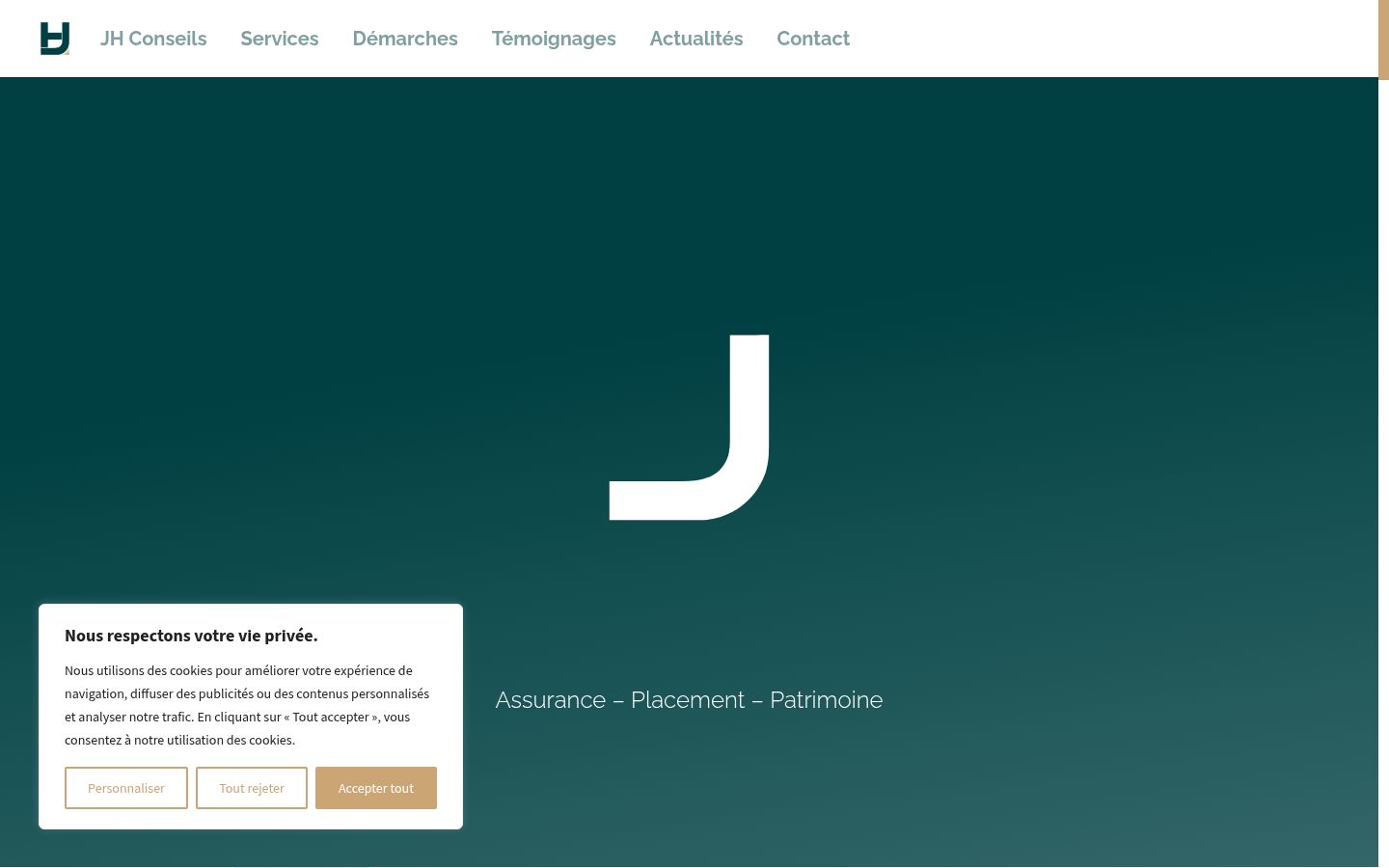Reject all cookies with Tout rejeter
Image resolution: width=1389 pixels, height=868 pixels.
[252, 788]
